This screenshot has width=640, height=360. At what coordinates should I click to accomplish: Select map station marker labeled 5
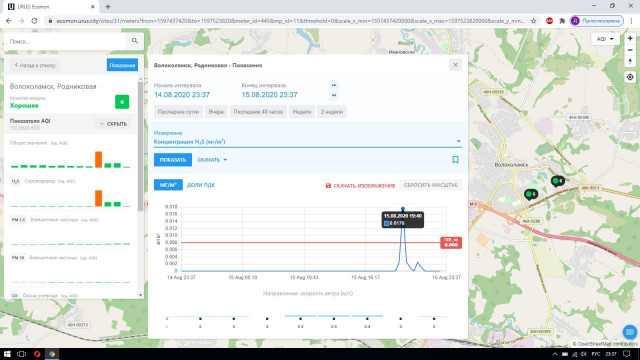(x=531, y=194)
